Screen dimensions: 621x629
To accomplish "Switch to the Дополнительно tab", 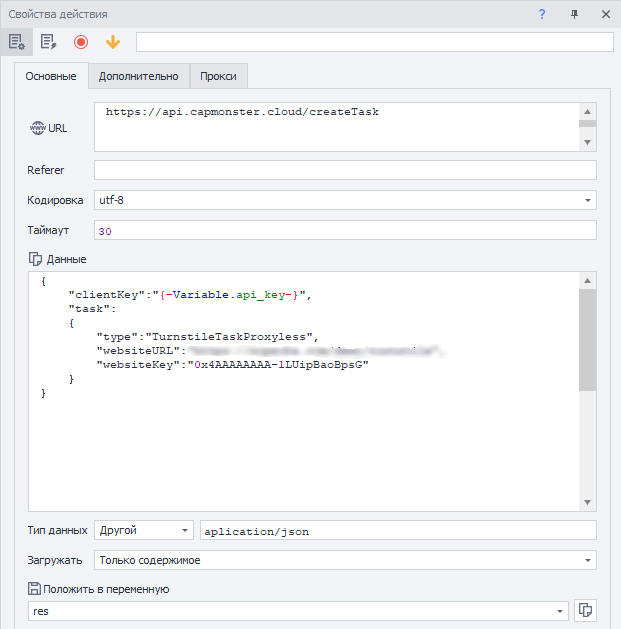I will 138,76.
